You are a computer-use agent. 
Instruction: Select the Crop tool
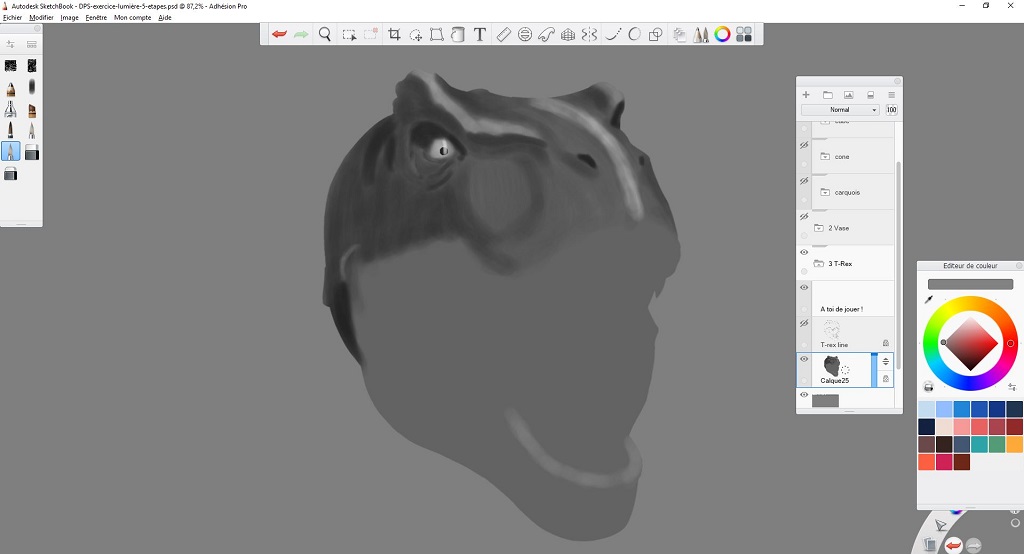pyautogui.click(x=394, y=34)
